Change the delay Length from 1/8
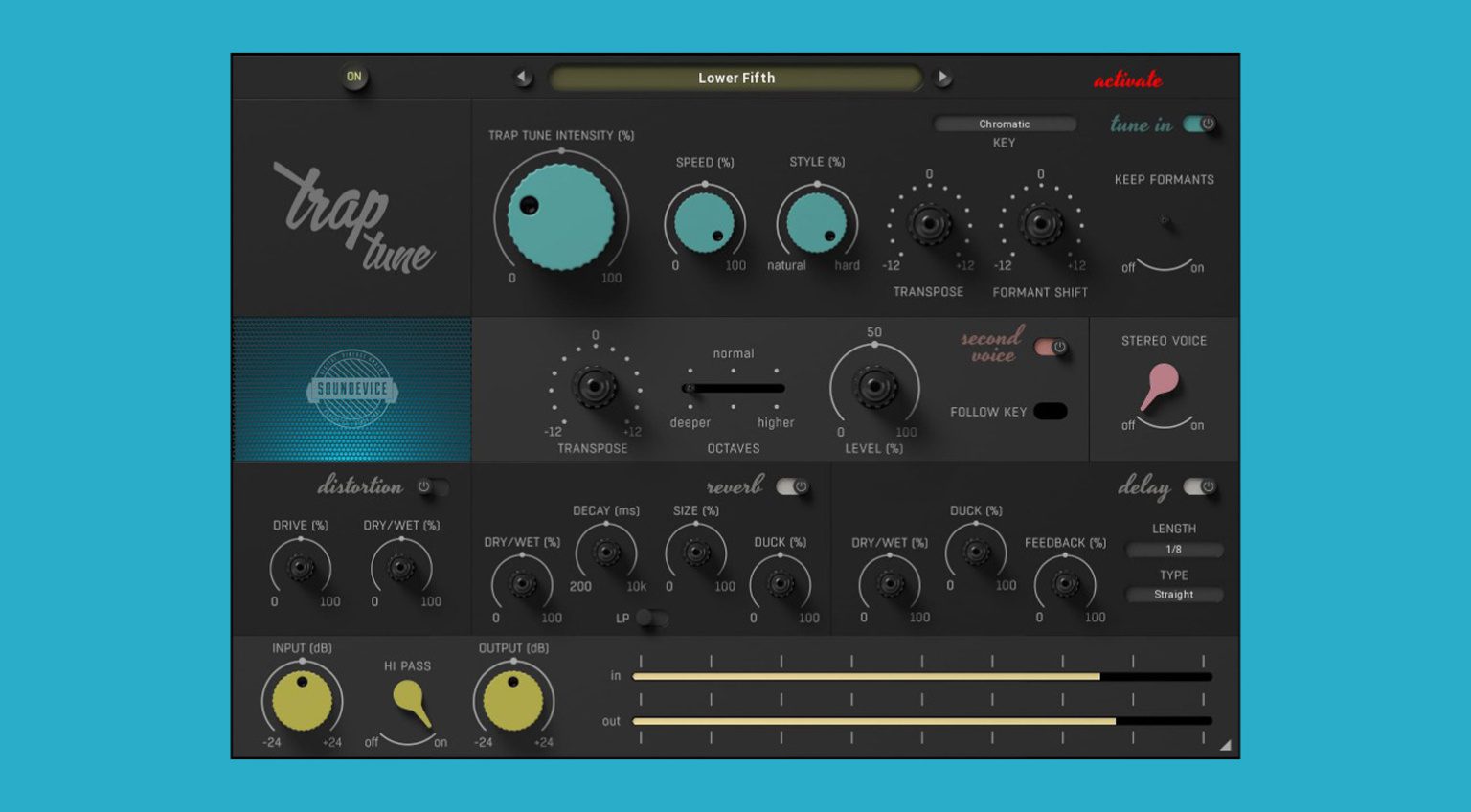This screenshot has height=812, width=1471. pos(1173,550)
